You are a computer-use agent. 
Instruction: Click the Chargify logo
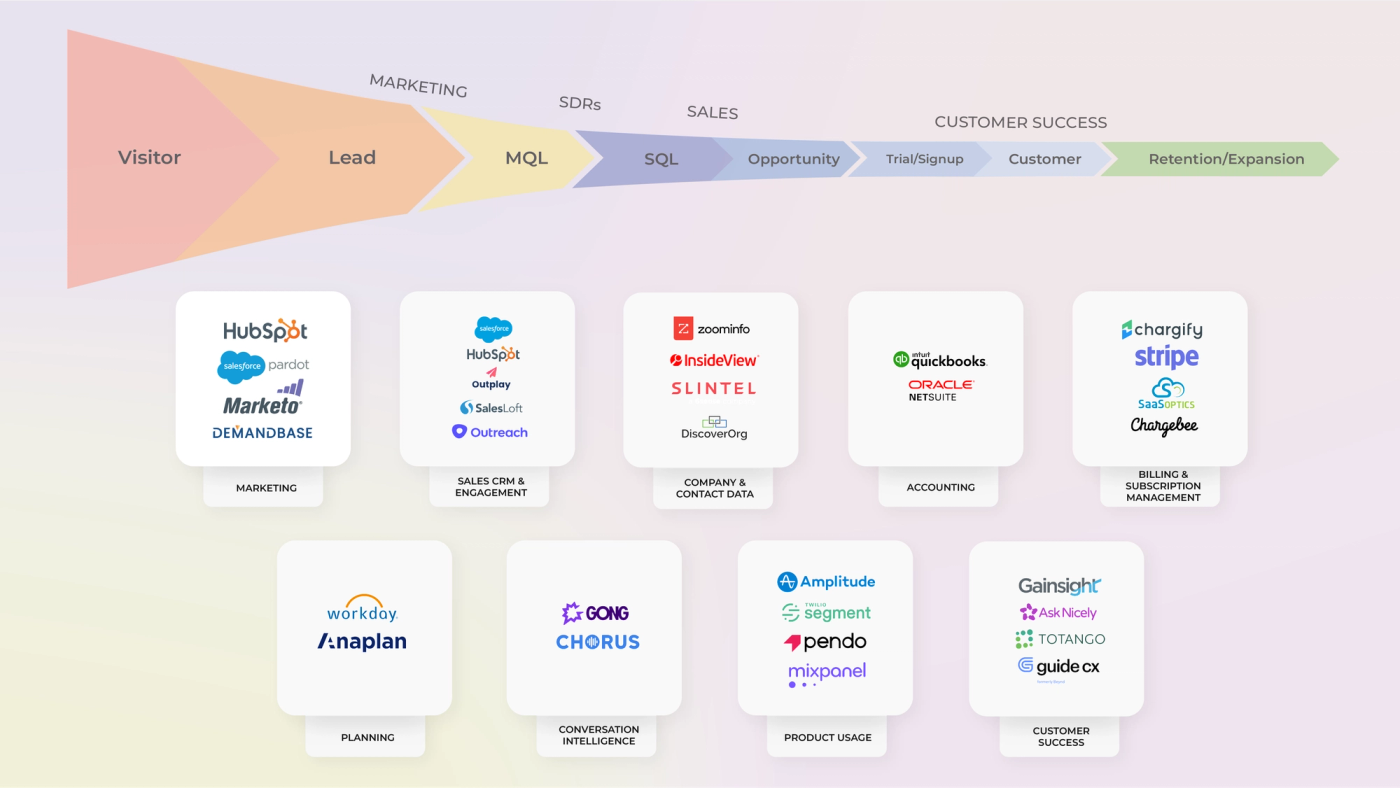click(1162, 330)
